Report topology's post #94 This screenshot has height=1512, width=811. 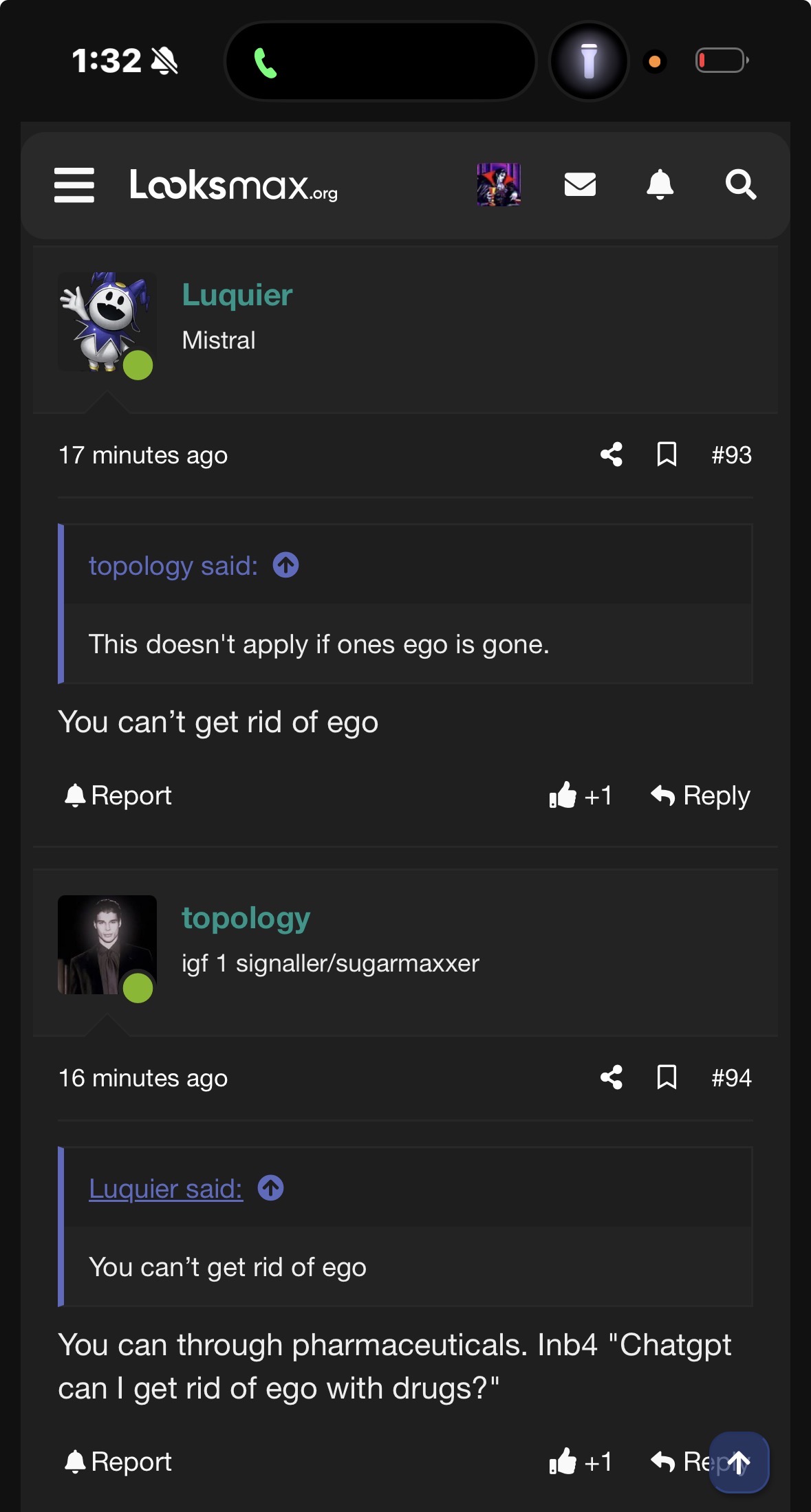(118, 1461)
